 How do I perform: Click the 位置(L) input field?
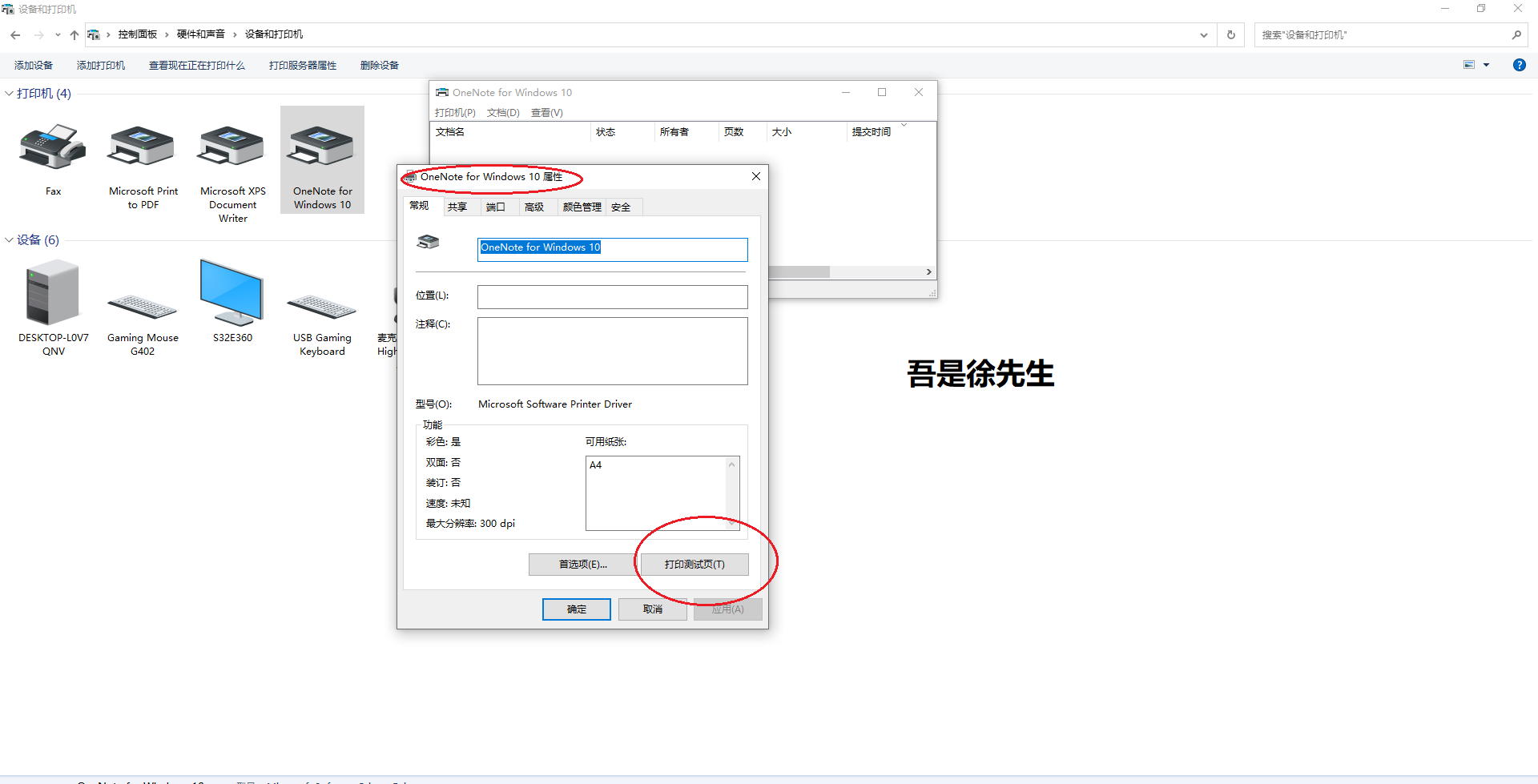tap(613, 297)
